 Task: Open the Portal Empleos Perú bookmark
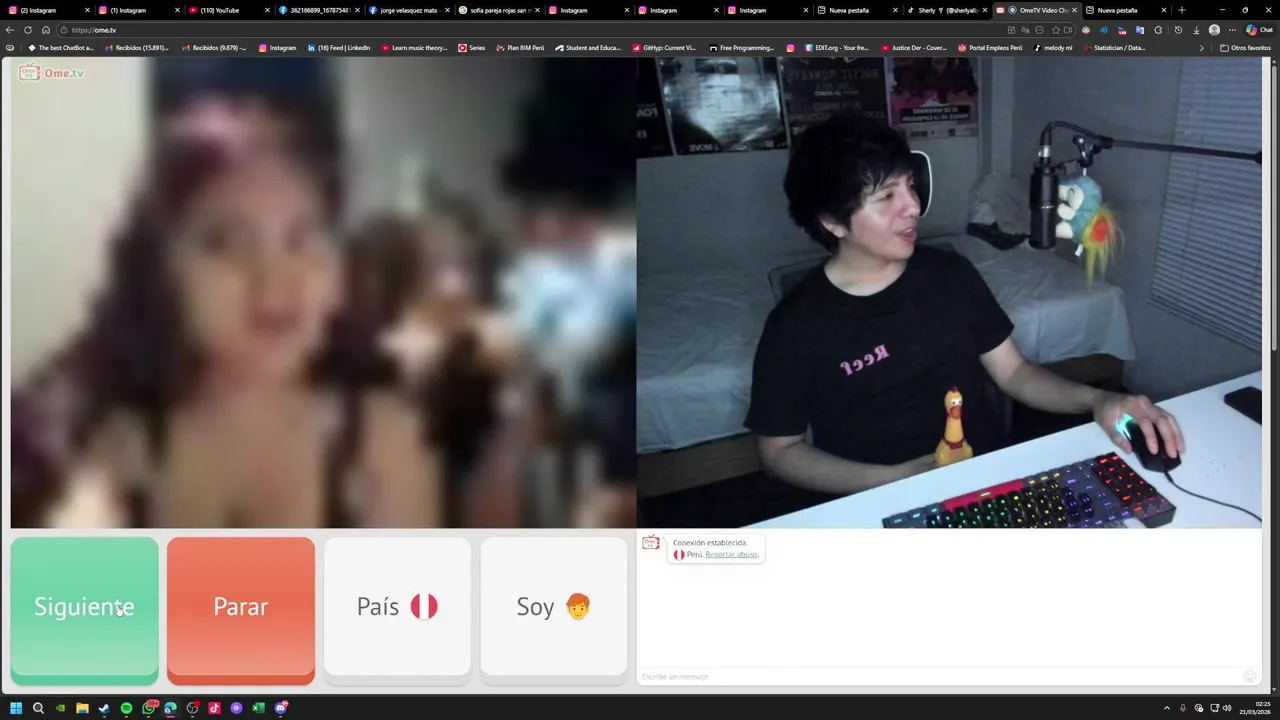pyautogui.click(x=990, y=48)
